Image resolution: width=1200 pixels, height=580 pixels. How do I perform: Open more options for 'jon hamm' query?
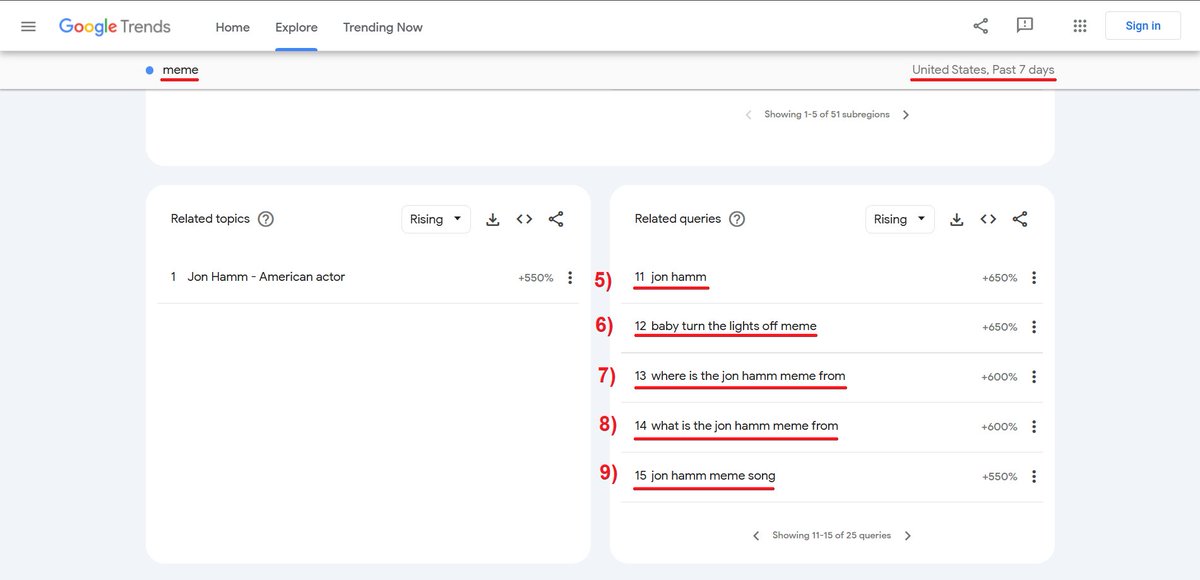point(1034,278)
